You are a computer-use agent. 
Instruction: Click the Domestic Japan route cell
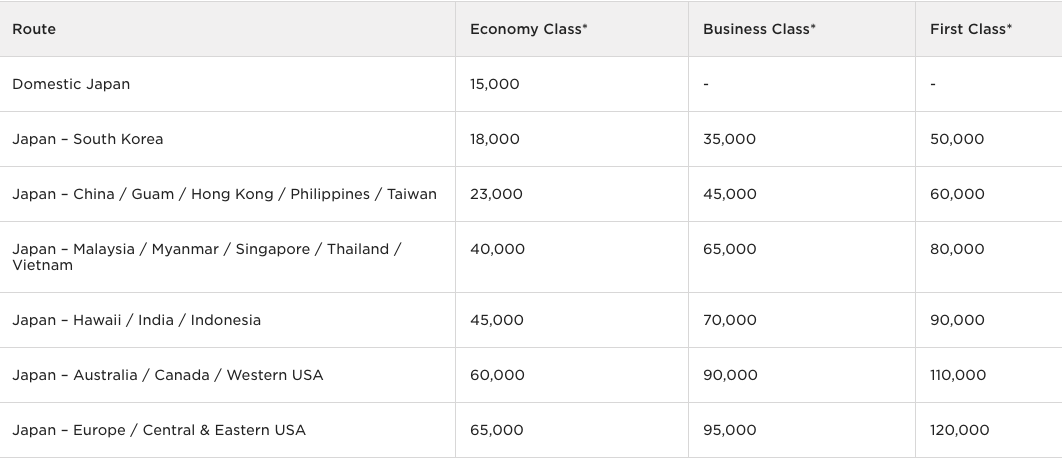pos(71,84)
